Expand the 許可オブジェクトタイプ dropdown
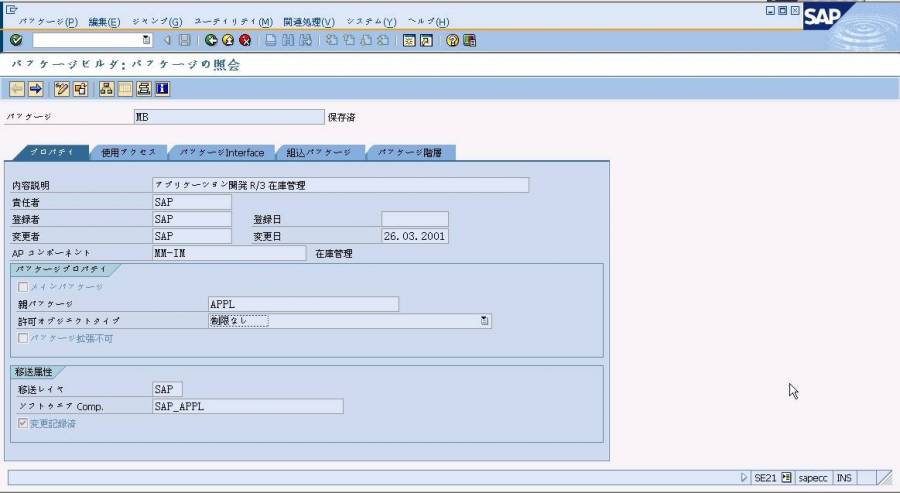 (x=484, y=321)
